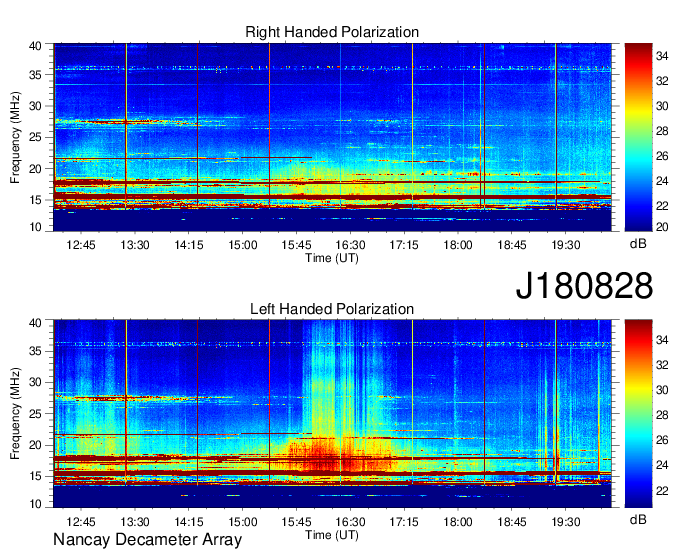Click the Left Handed Polarization title
680x552 pixels.
(332, 309)
